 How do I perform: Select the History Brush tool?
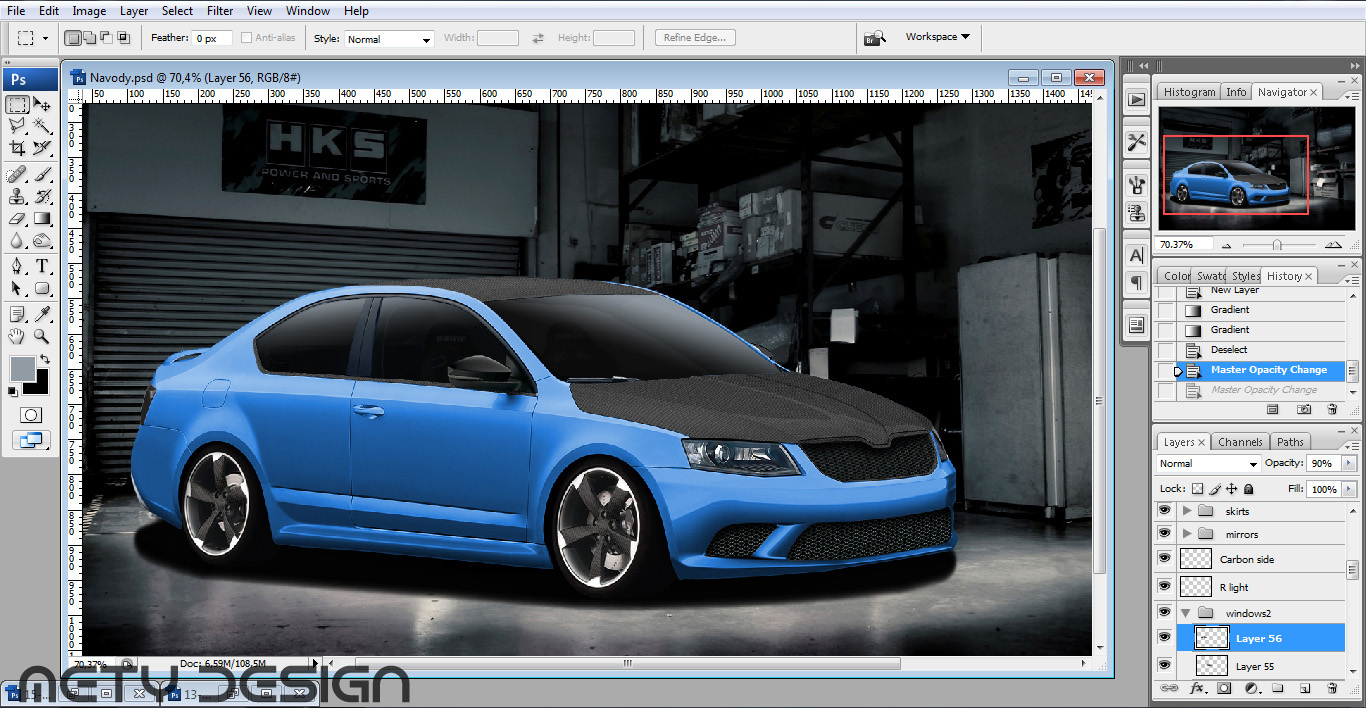click(42, 197)
